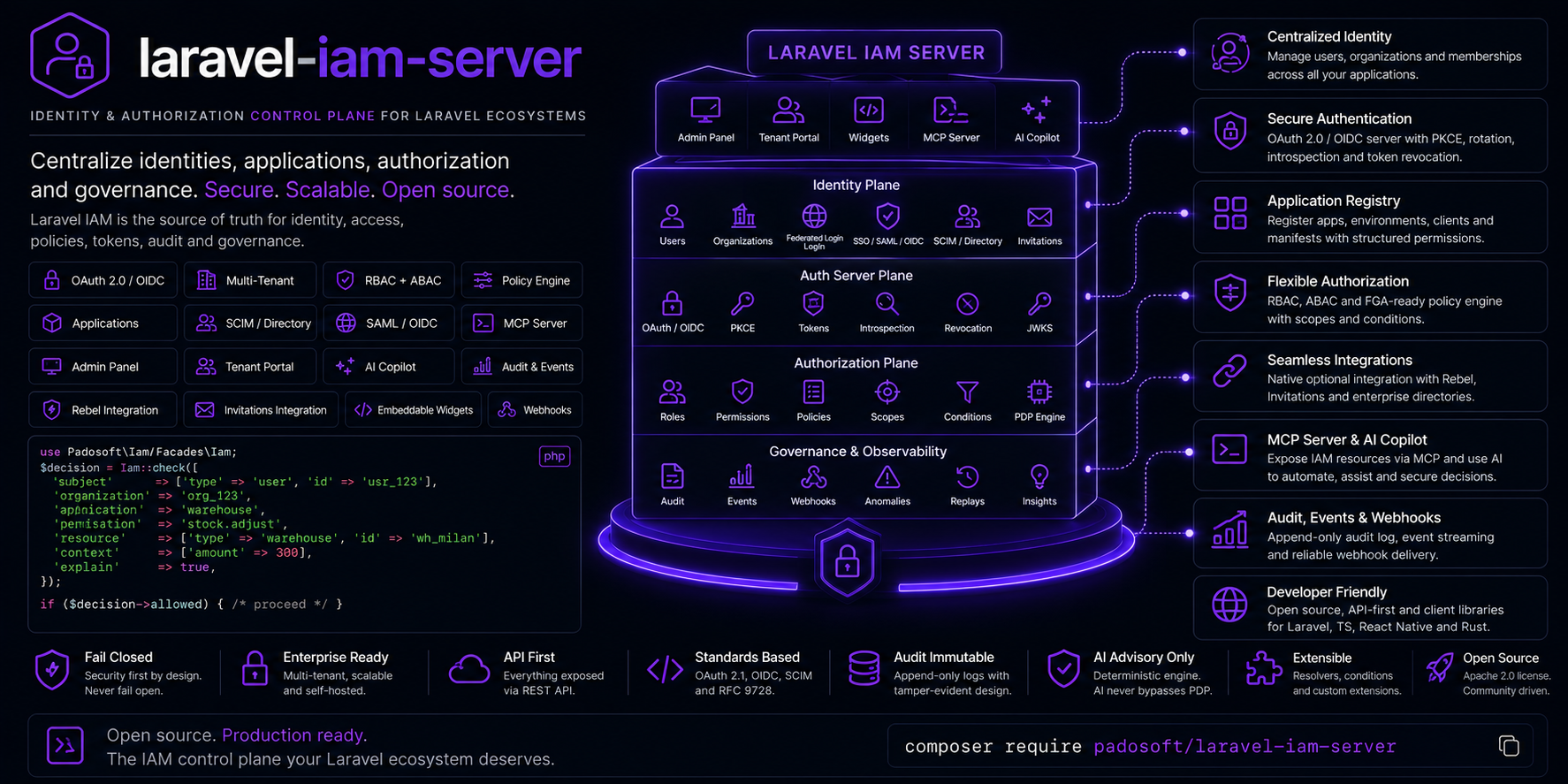
Task: Select the MCP Server & AI Copilot card
Action: [x=1370, y=455]
